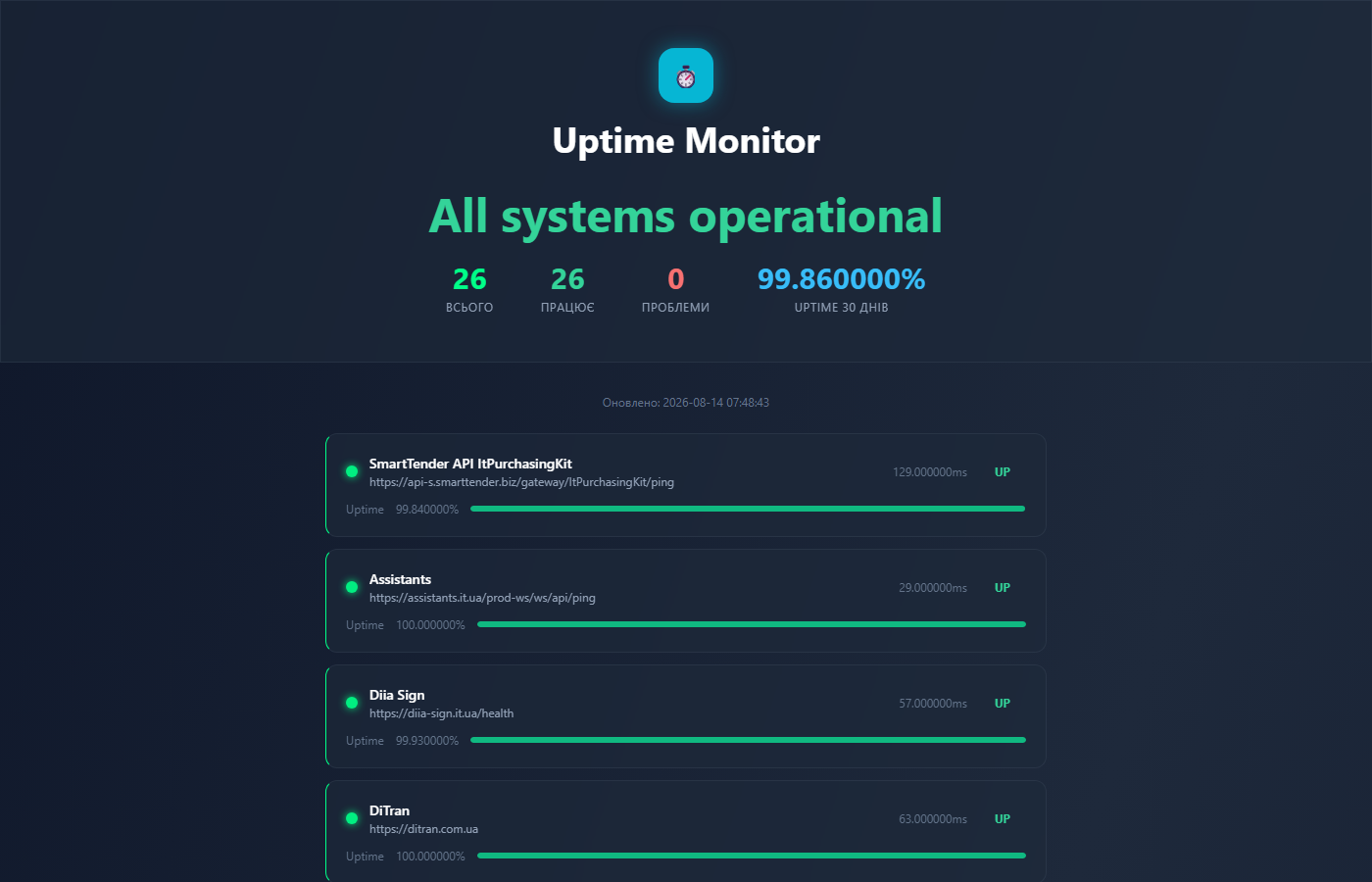Click the ПРОБЛЕМИ count 0
Image resolution: width=1372 pixels, height=882 pixels.
tap(676, 279)
